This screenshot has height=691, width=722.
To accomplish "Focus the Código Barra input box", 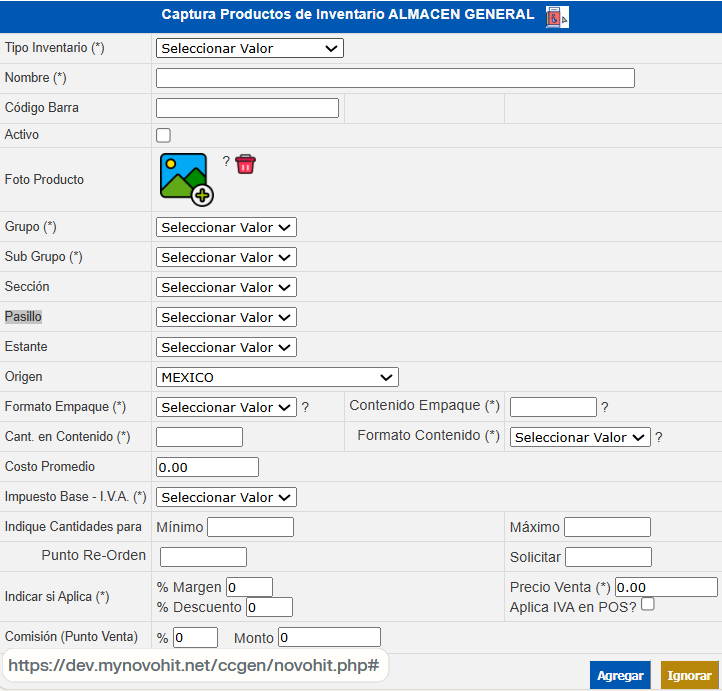I will 247,108.
